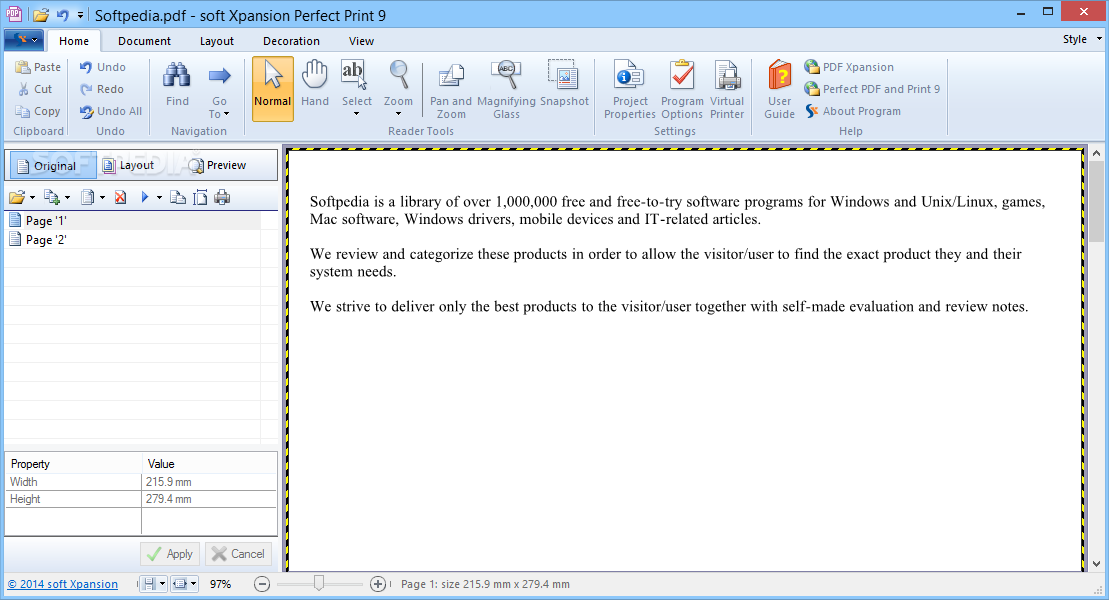Click the Apply button
This screenshot has height=600, width=1109.
coord(170,554)
